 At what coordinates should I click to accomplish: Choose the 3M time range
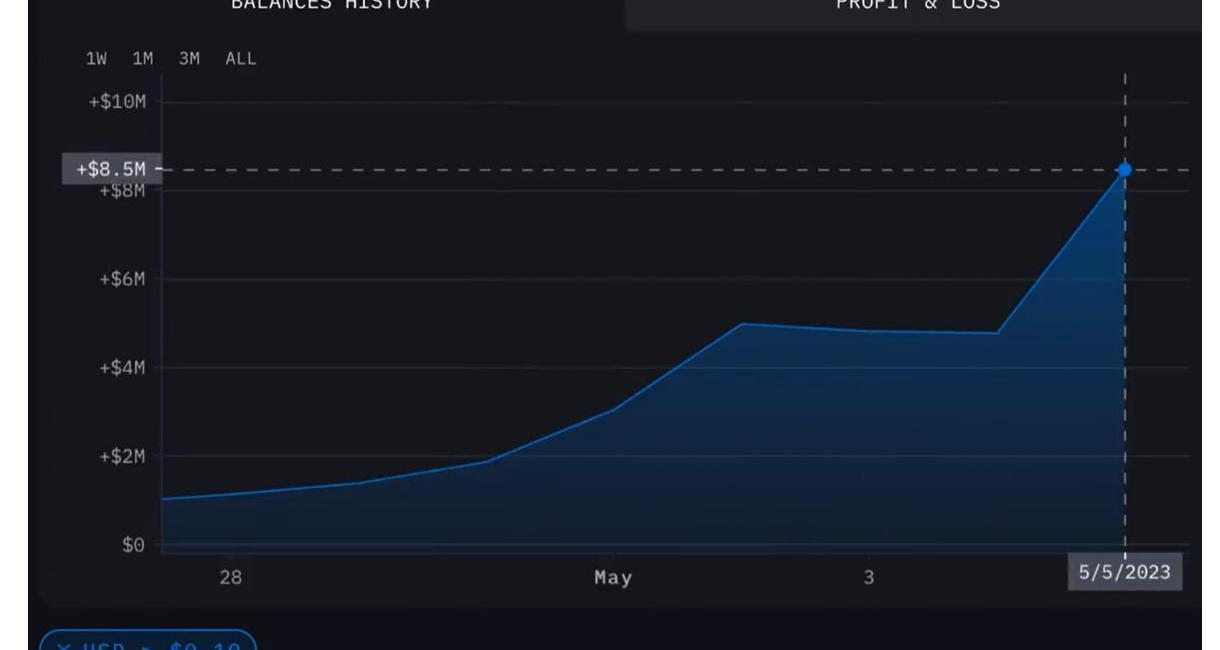point(189,59)
